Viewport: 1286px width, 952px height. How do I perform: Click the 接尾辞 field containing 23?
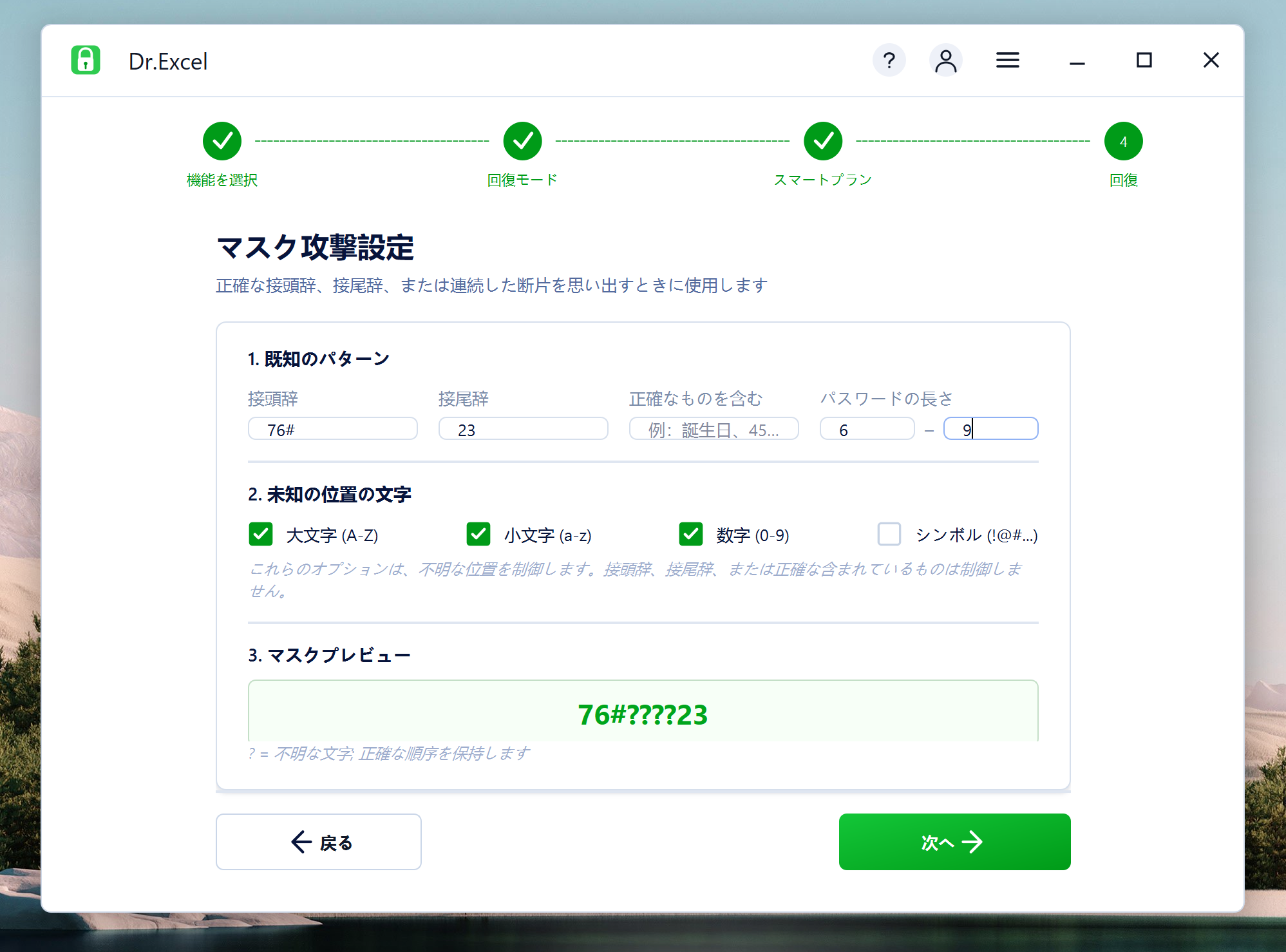tap(524, 429)
